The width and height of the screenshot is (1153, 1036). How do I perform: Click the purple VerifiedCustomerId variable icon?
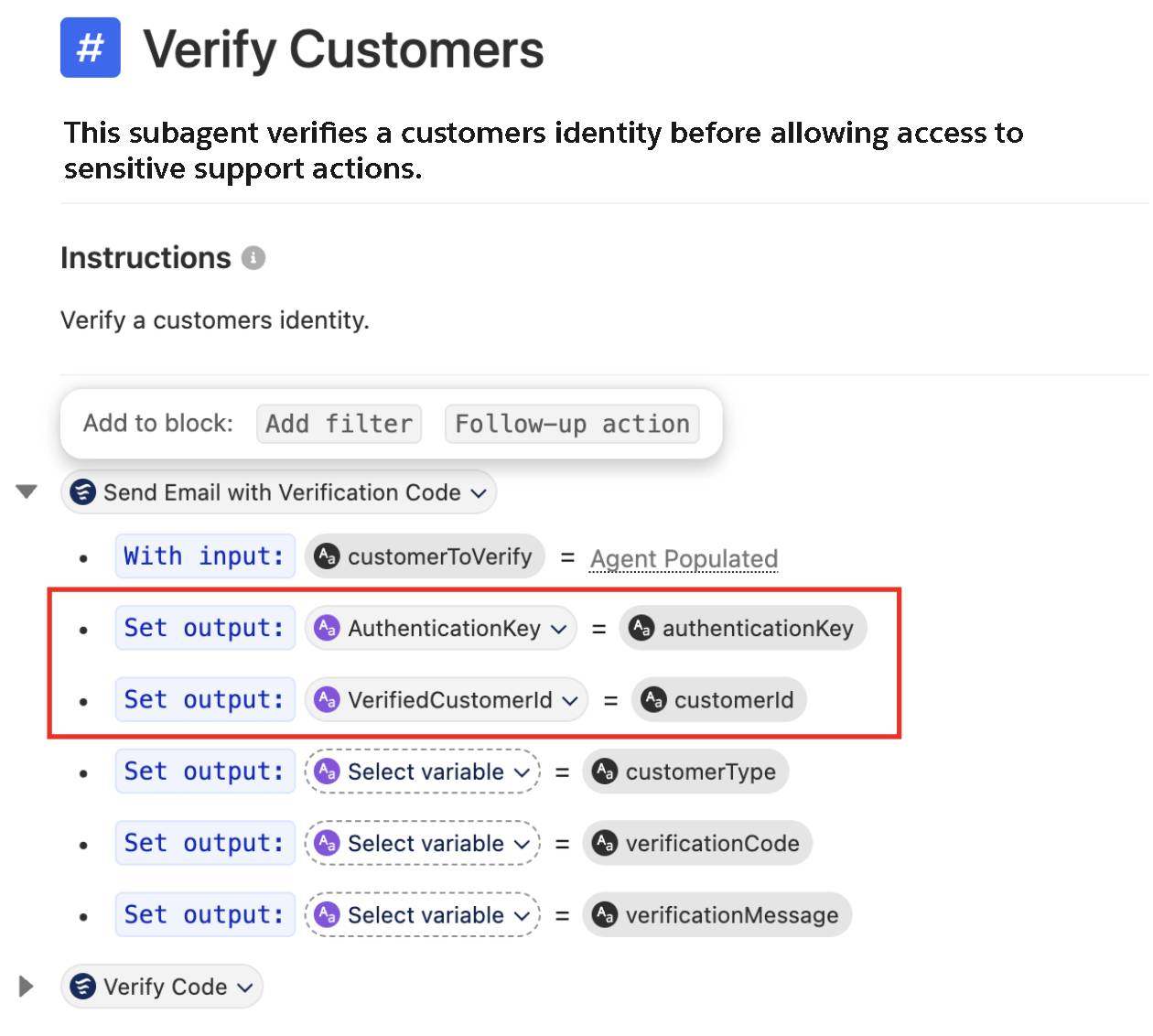click(327, 700)
